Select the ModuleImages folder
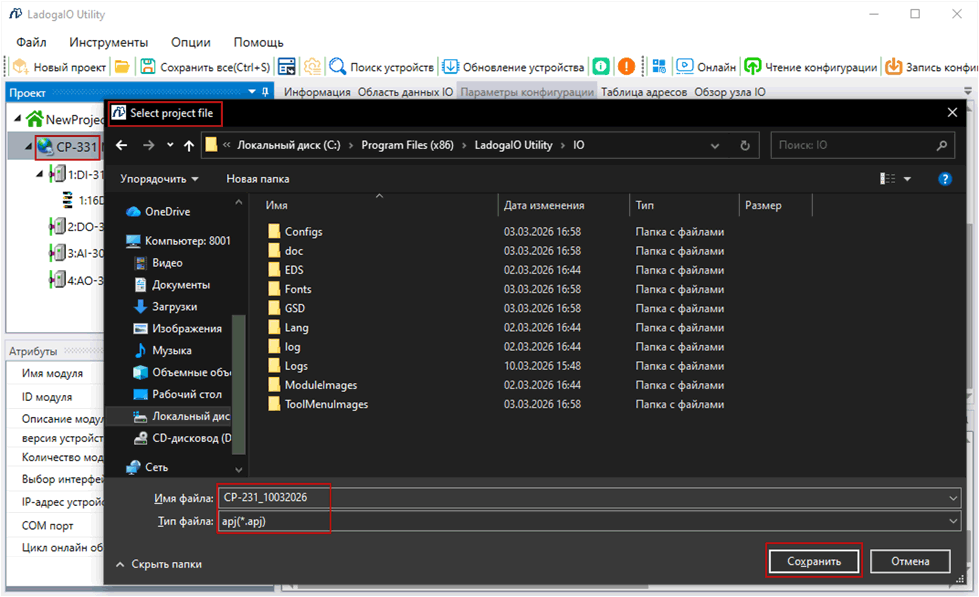Screen dimensions: 979x597 coord(321,385)
